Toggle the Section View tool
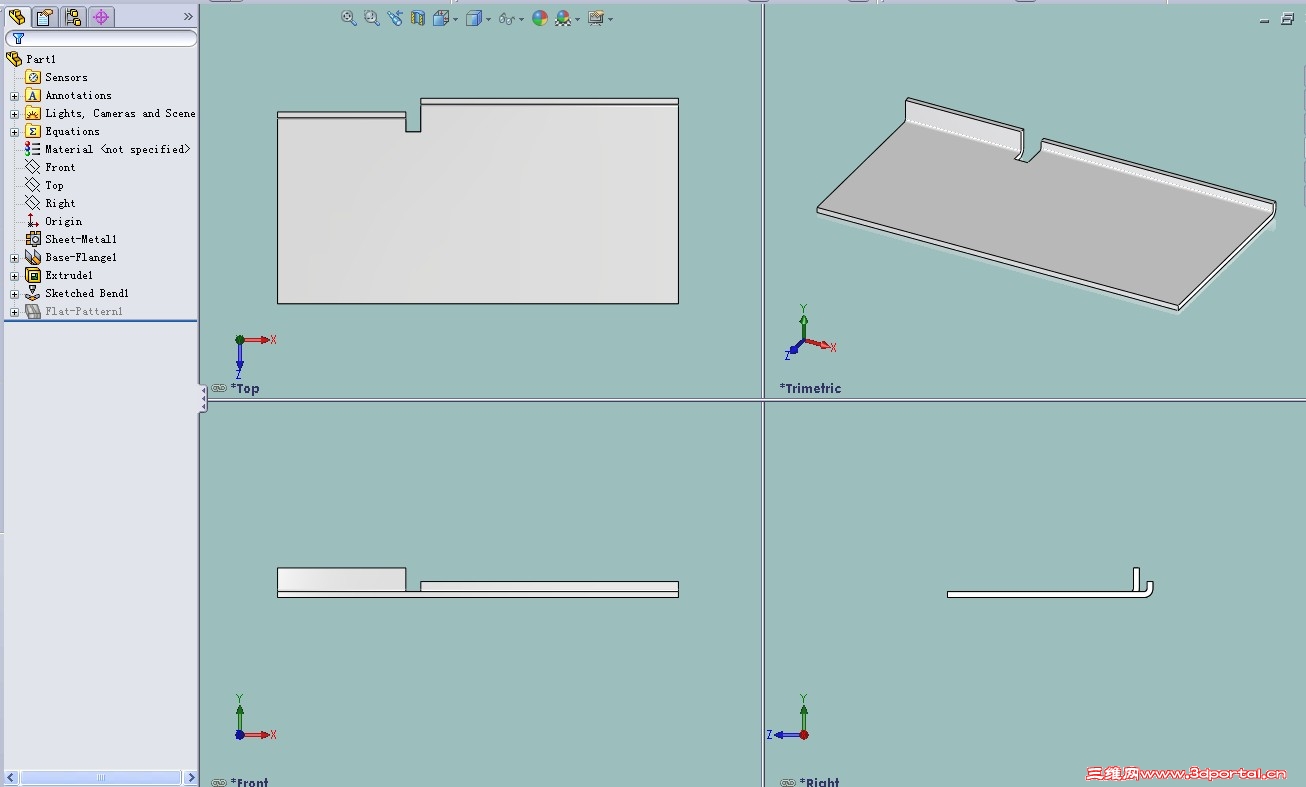Screen dimensions: 1306x787 [418, 18]
